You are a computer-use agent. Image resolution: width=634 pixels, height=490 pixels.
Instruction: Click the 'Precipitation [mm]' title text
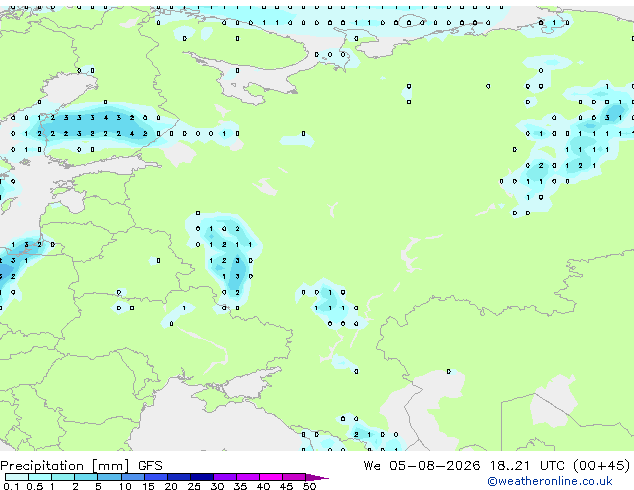pyautogui.click(x=65, y=466)
